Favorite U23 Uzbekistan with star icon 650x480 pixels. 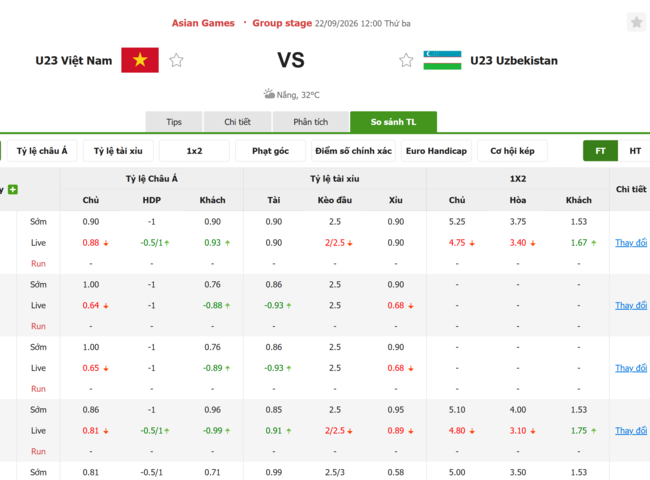(x=406, y=61)
